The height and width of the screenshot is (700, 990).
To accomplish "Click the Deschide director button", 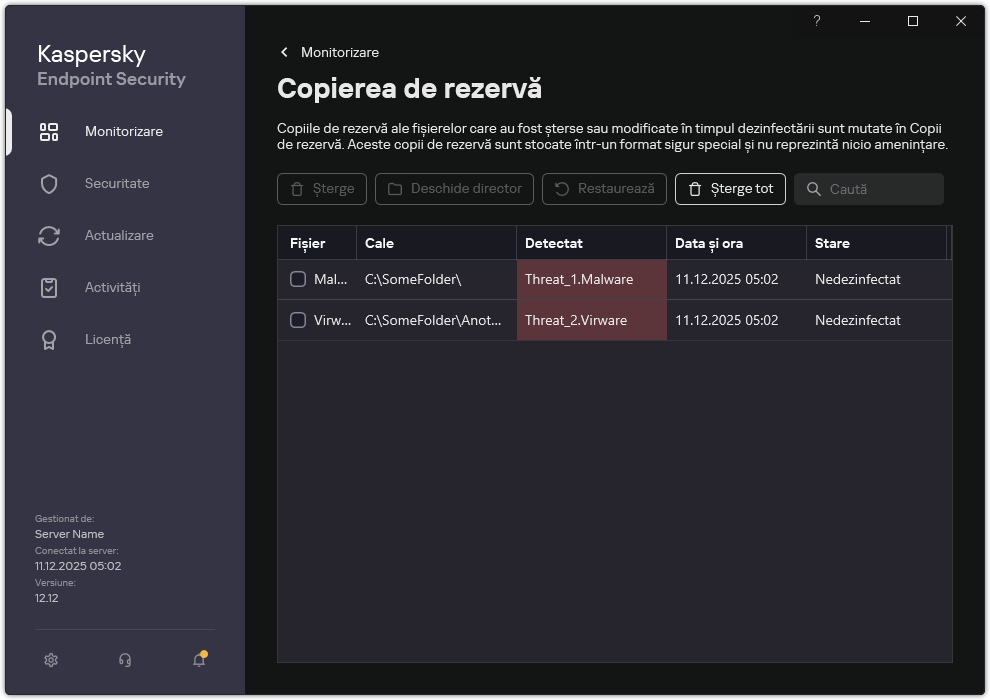I will (454, 189).
